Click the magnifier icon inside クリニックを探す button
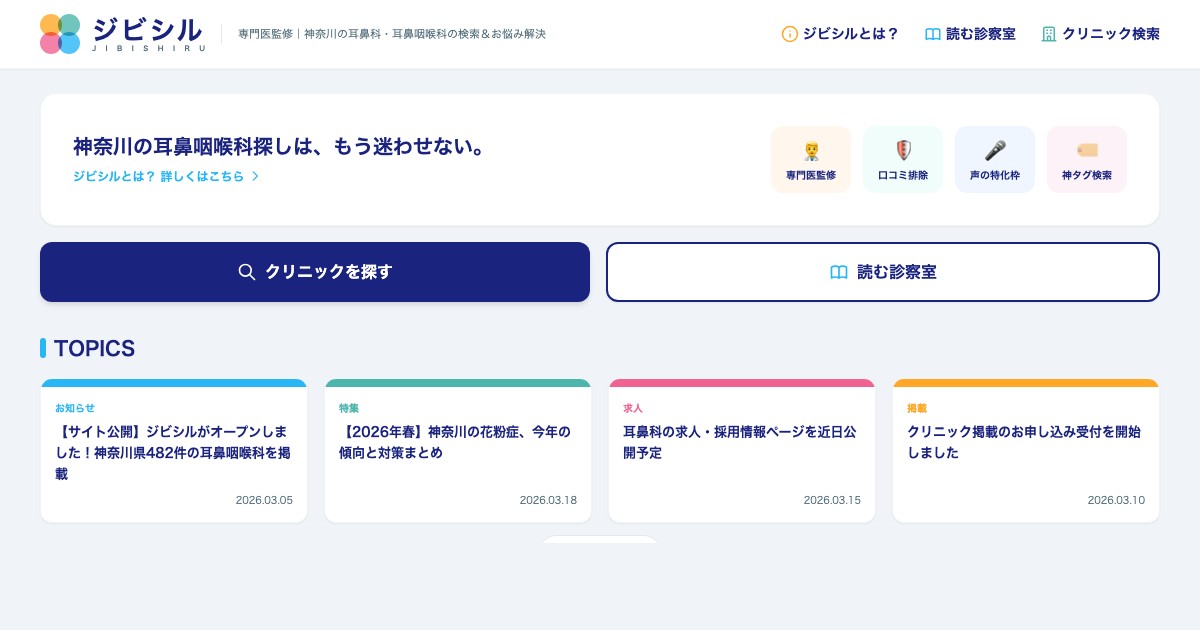The width and height of the screenshot is (1200, 630). click(248, 272)
